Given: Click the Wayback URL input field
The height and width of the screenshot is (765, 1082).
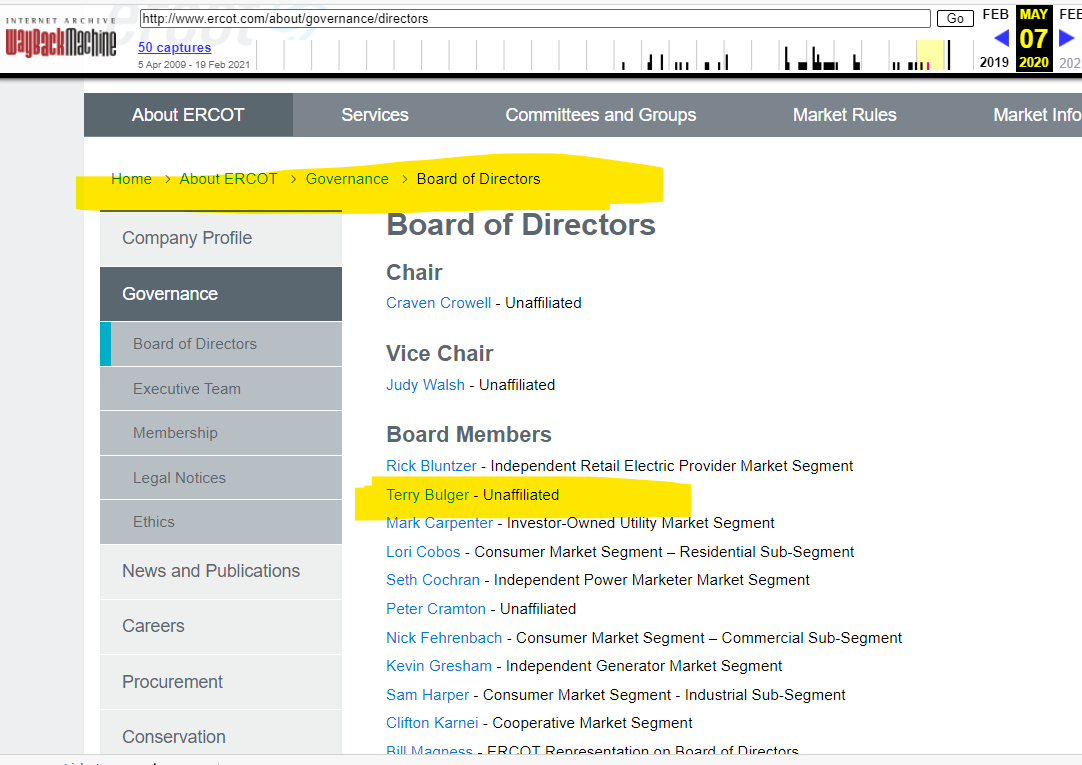Looking at the screenshot, I should pyautogui.click(x=535, y=19).
